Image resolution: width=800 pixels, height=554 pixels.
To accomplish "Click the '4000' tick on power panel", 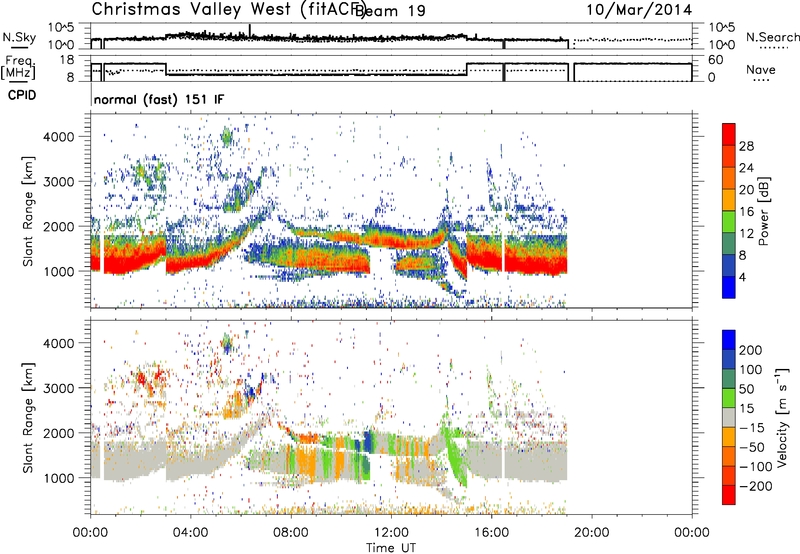I will pyautogui.click(x=58, y=137).
